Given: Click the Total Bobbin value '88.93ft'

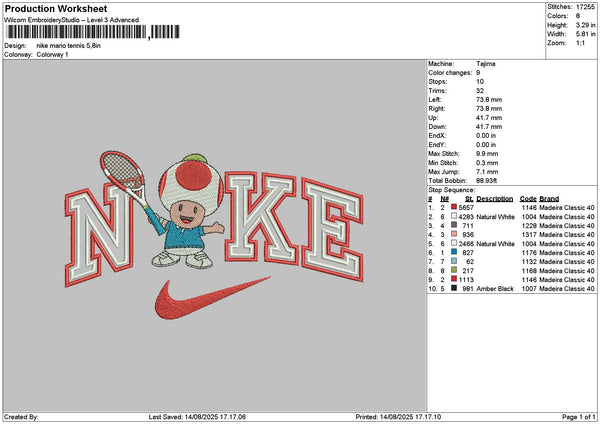Looking at the screenshot, I should [x=486, y=181].
